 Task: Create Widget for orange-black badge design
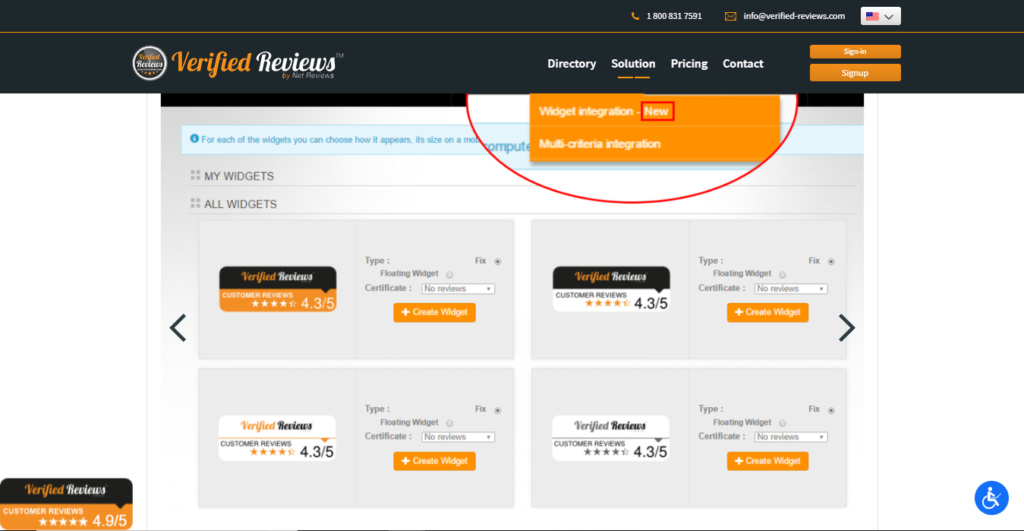pos(434,312)
